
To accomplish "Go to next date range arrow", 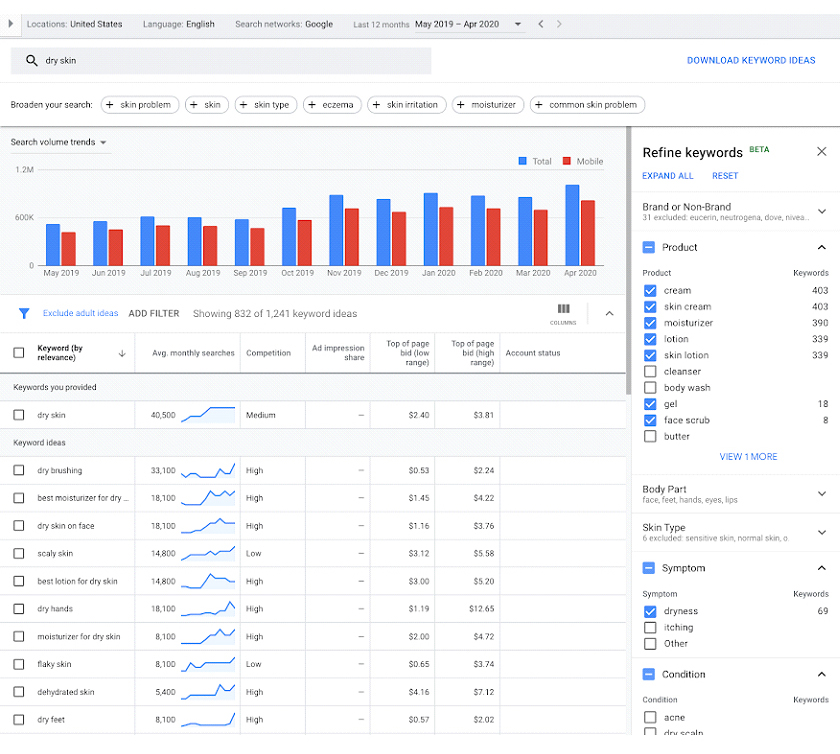I will (x=559, y=24).
